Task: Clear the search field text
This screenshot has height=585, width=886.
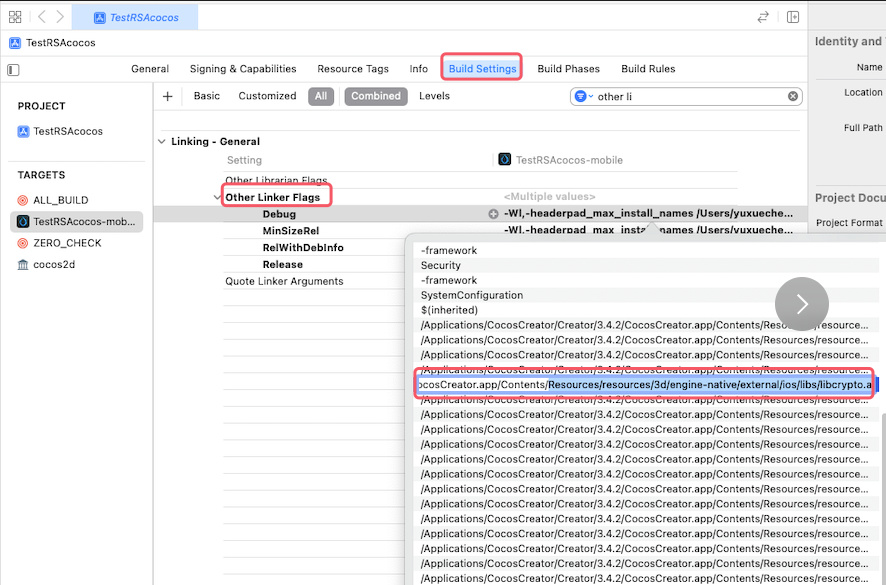Action: click(793, 97)
